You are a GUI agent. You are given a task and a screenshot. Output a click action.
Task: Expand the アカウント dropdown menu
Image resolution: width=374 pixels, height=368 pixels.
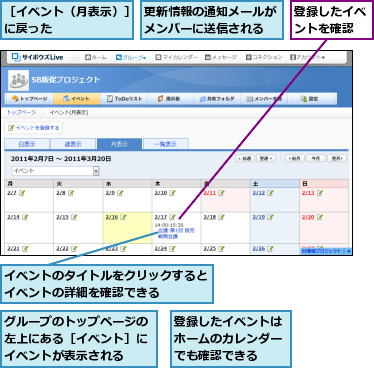point(307,57)
